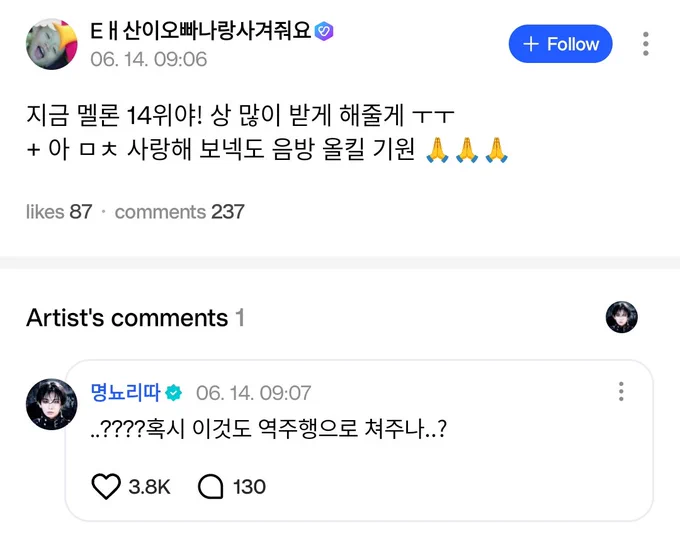Click the purple fan badge beside the username

pos(324,31)
